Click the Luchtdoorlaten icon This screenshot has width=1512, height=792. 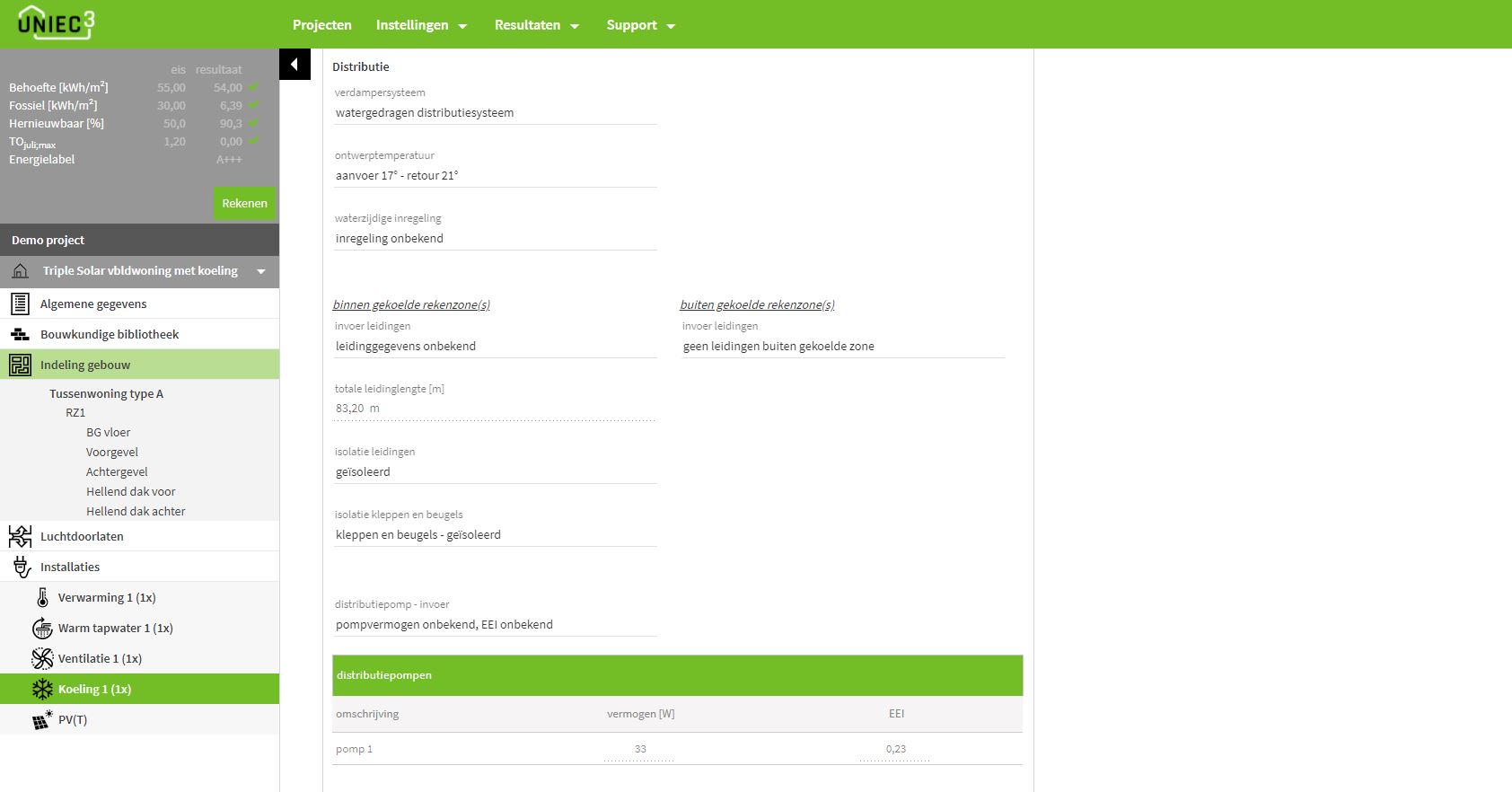coord(20,536)
